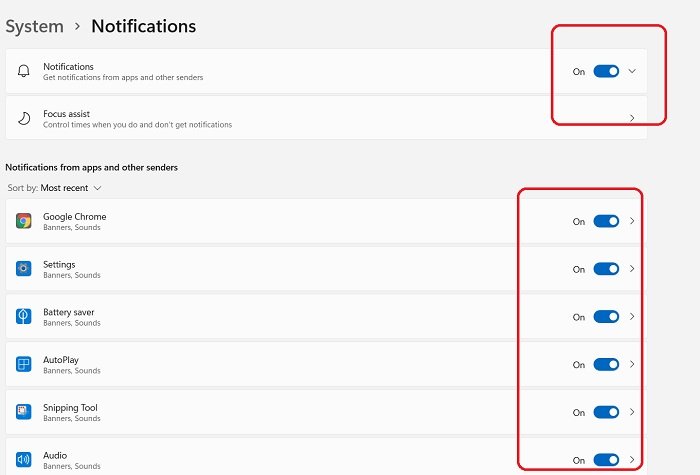Open the Audio notification settings row
Image resolution: width=700 pixels, height=475 pixels.
[326, 457]
